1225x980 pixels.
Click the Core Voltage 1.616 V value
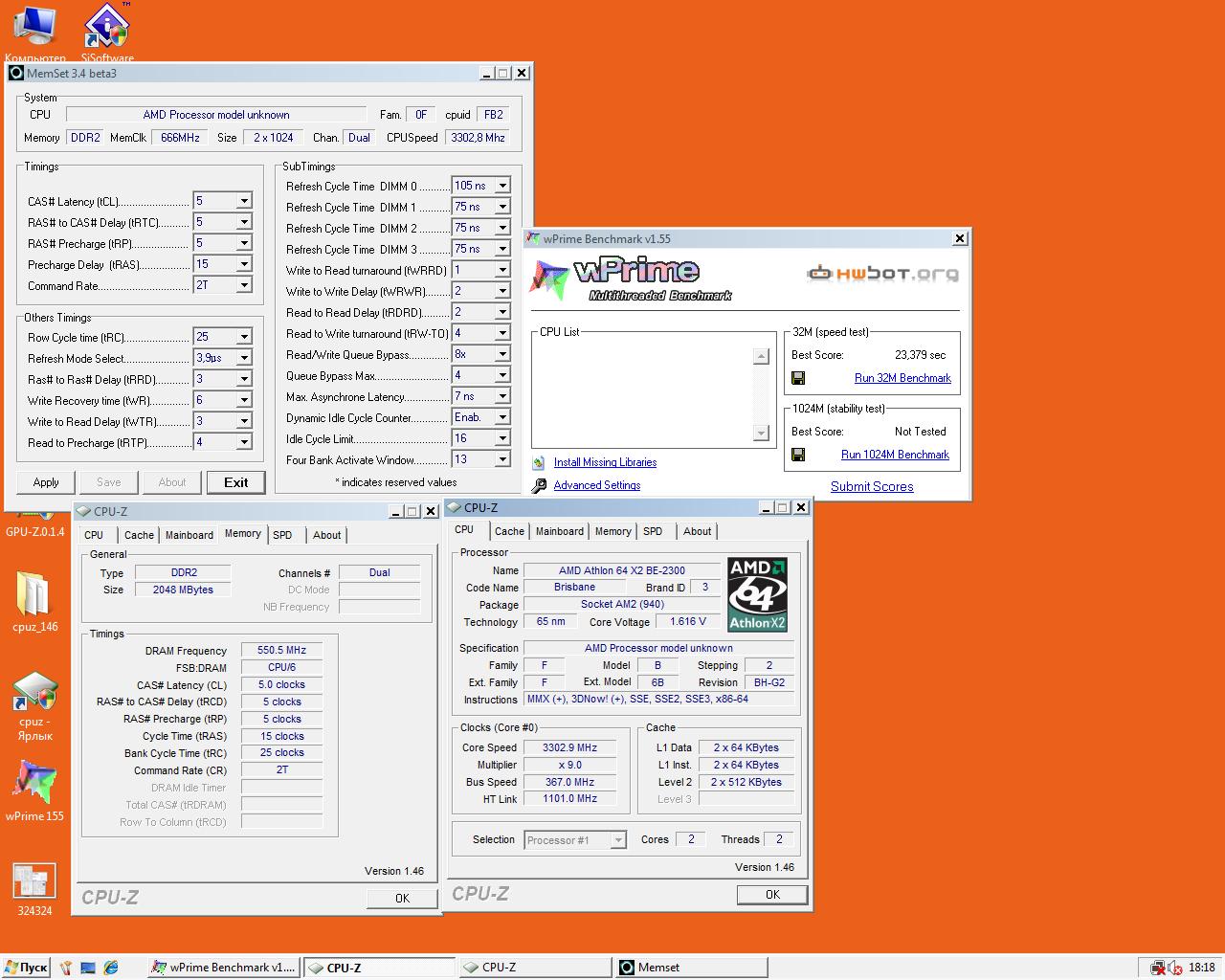[688, 621]
